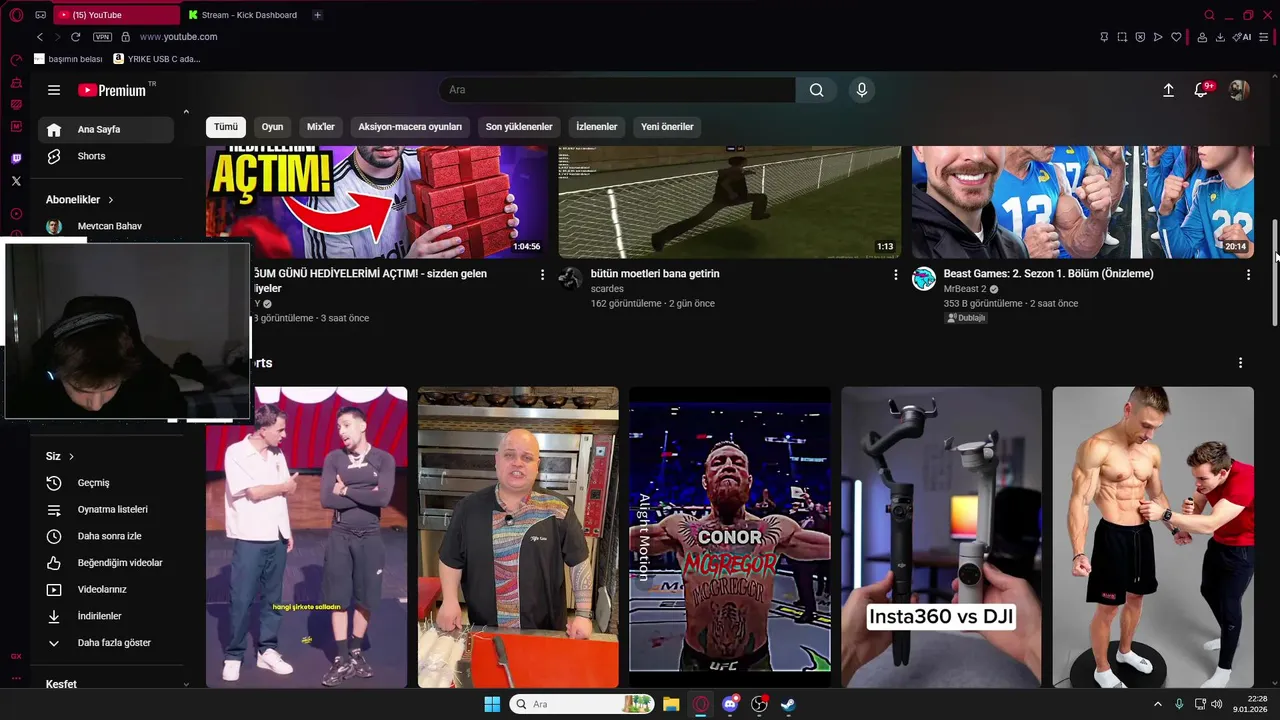This screenshot has height=720, width=1280.
Task: Open Beğendiğim videolar
Action: coord(106,563)
